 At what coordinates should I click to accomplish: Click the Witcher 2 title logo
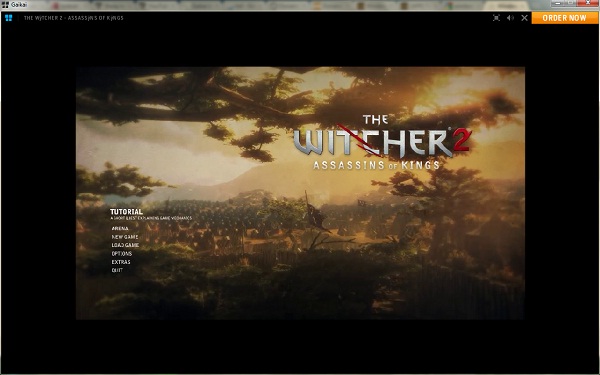(382, 142)
